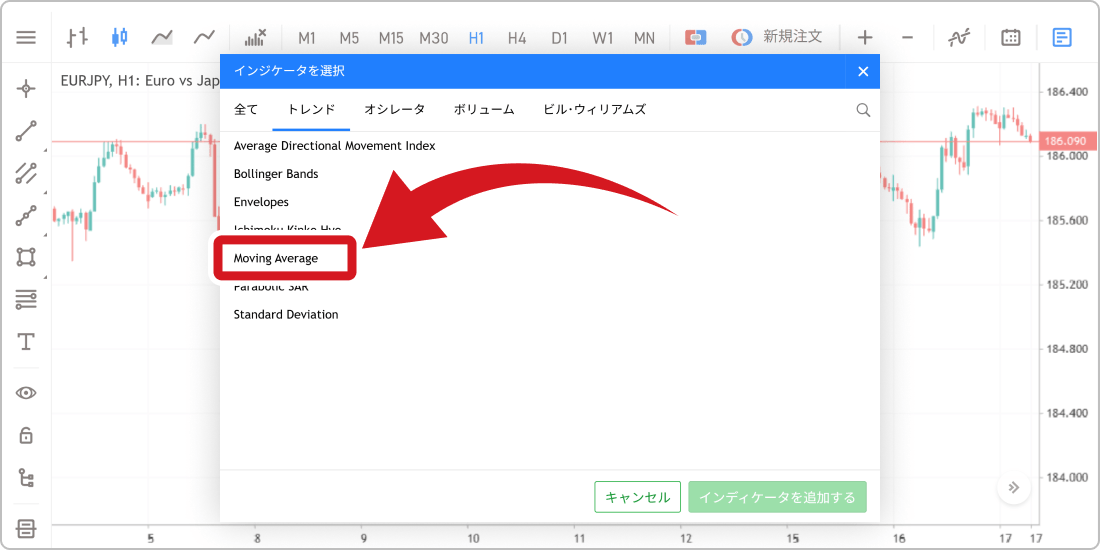Switch to the 全て tab
This screenshot has width=1100, height=550.
(x=246, y=109)
